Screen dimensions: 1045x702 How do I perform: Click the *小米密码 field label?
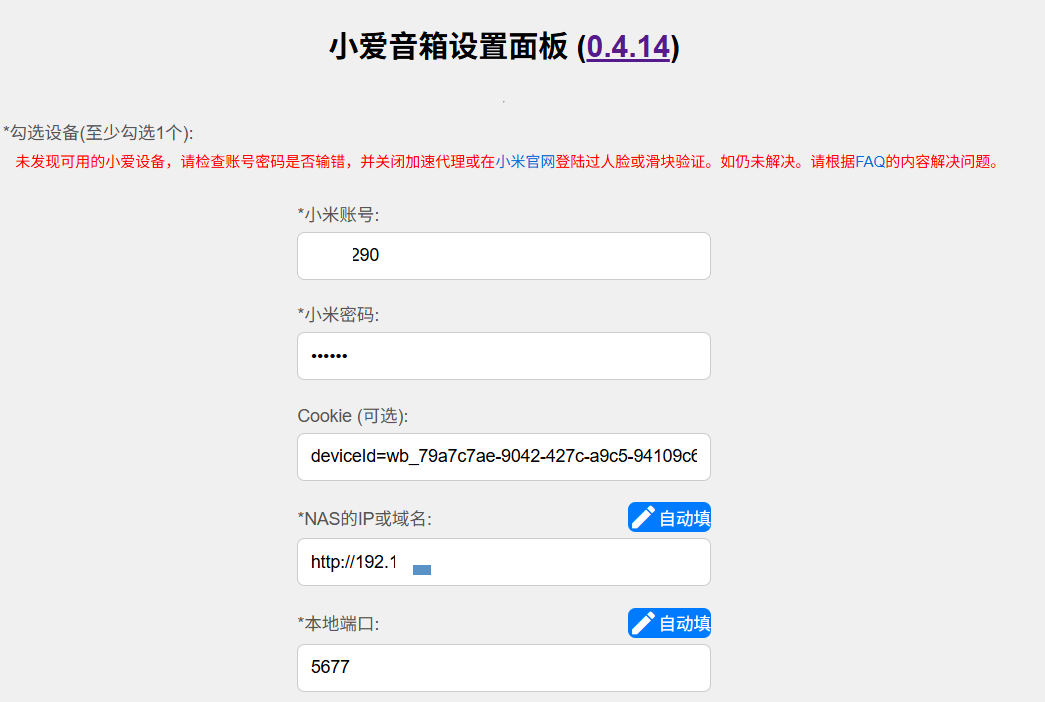(338, 315)
